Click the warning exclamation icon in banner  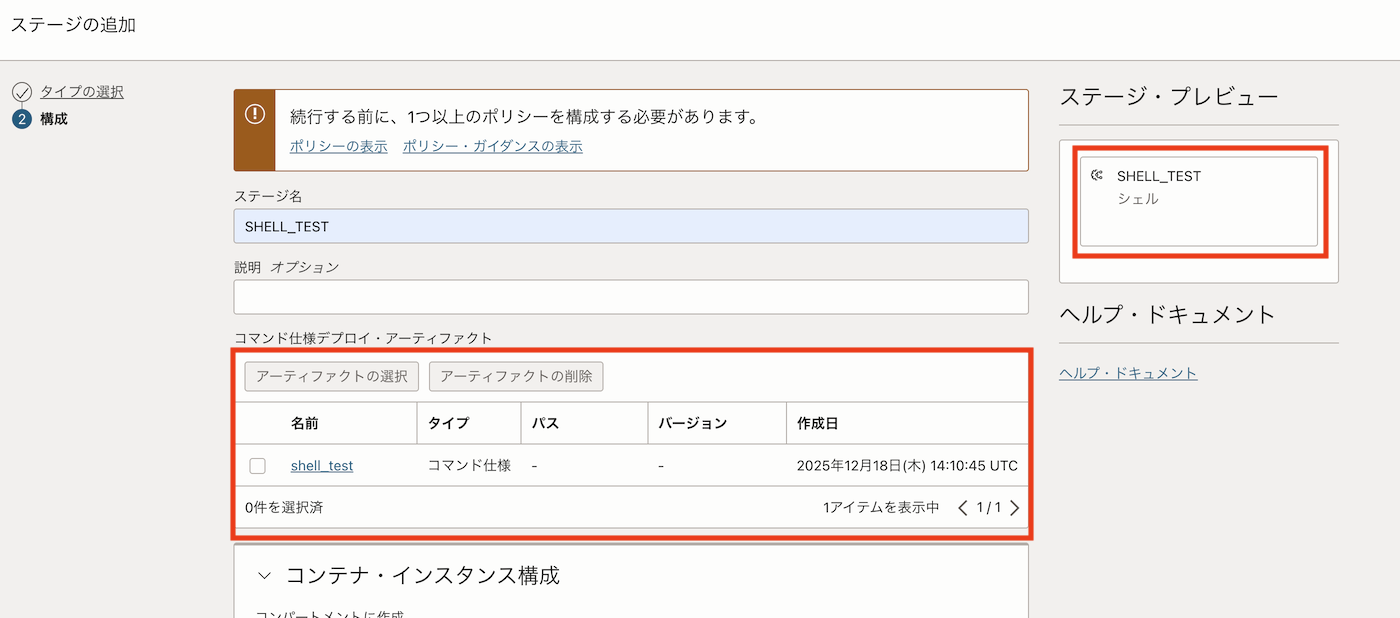pyautogui.click(x=255, y=114)
